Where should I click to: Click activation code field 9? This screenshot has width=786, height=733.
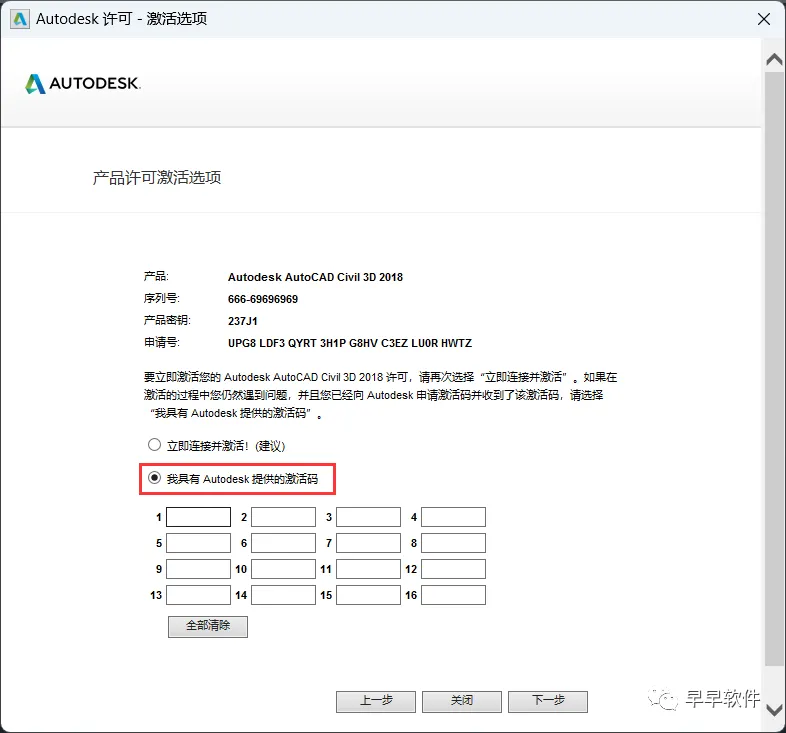(199, 569)
